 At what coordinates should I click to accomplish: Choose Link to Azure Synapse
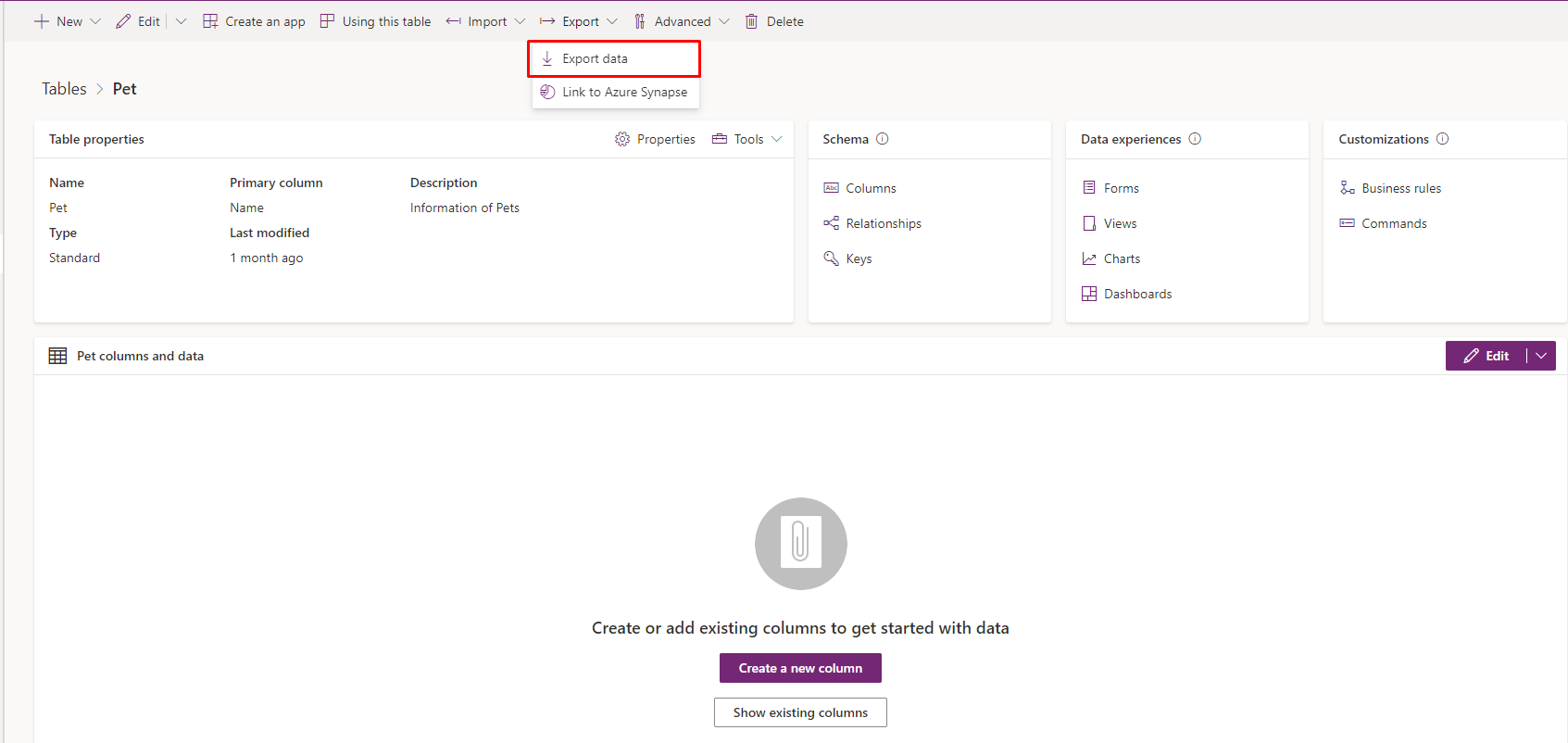(x=624, y=92)
